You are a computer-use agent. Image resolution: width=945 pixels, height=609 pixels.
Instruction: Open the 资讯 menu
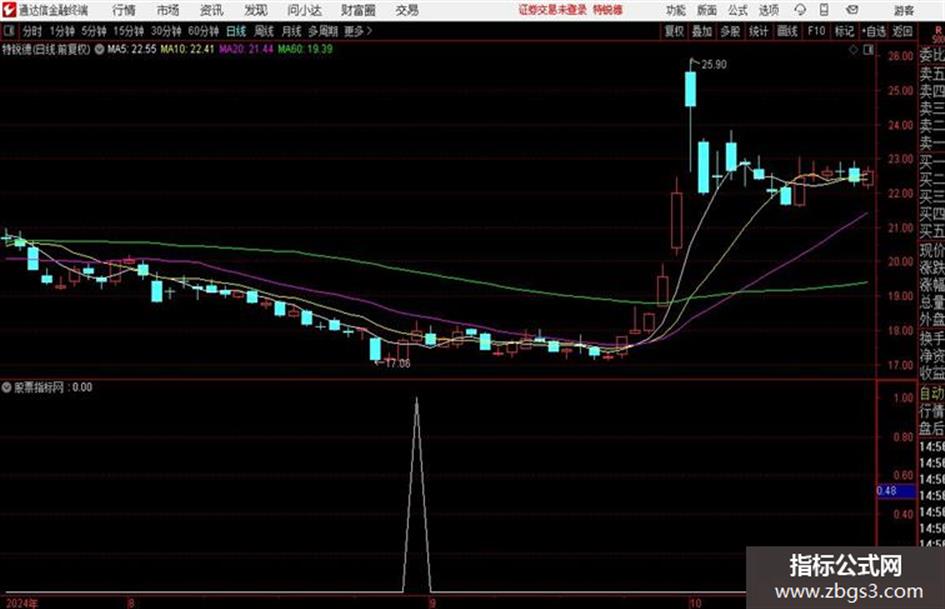pyautogui.click(x=212, y=10)
